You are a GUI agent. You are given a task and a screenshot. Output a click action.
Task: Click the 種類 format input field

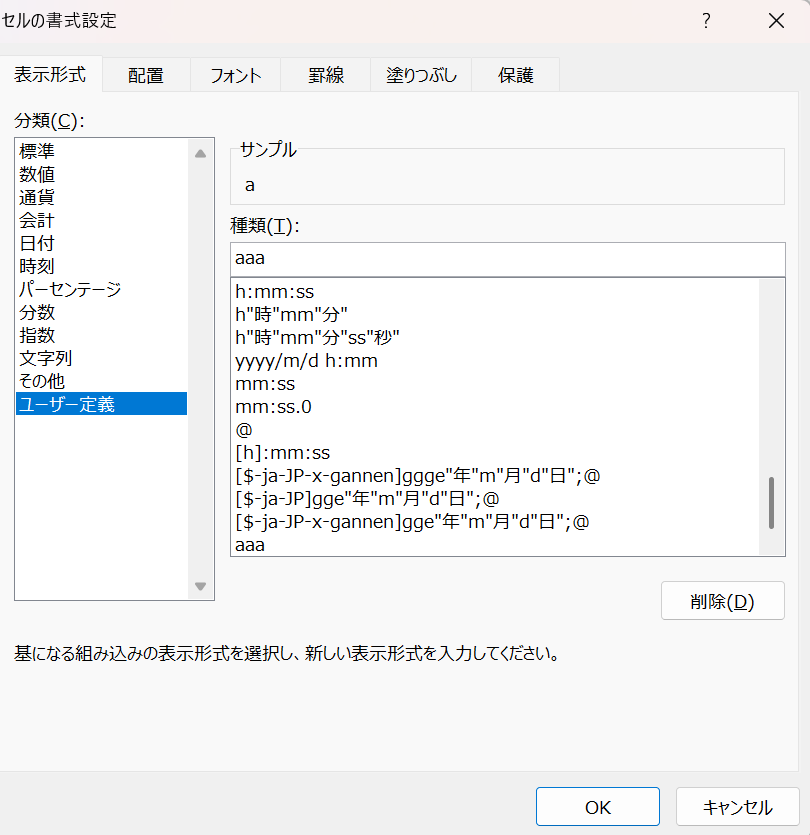[x=507, y=259]
